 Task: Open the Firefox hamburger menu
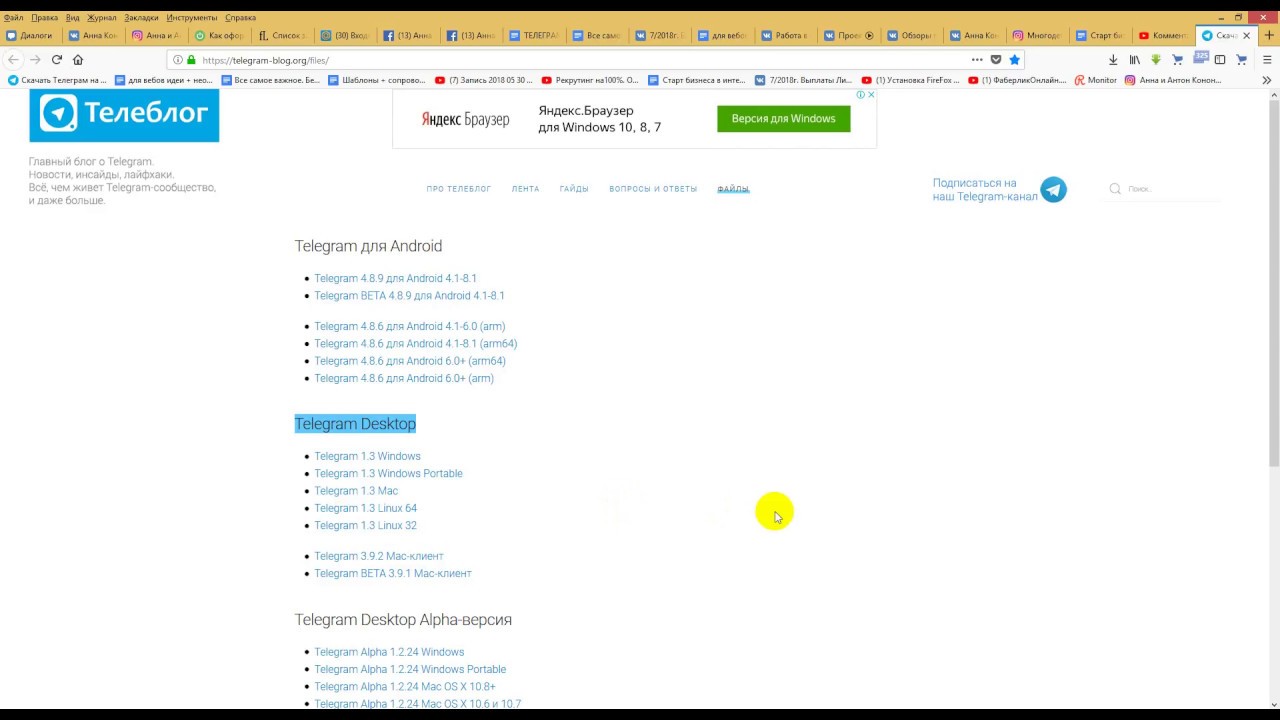pyautogui.click(x=1267, y=60)
